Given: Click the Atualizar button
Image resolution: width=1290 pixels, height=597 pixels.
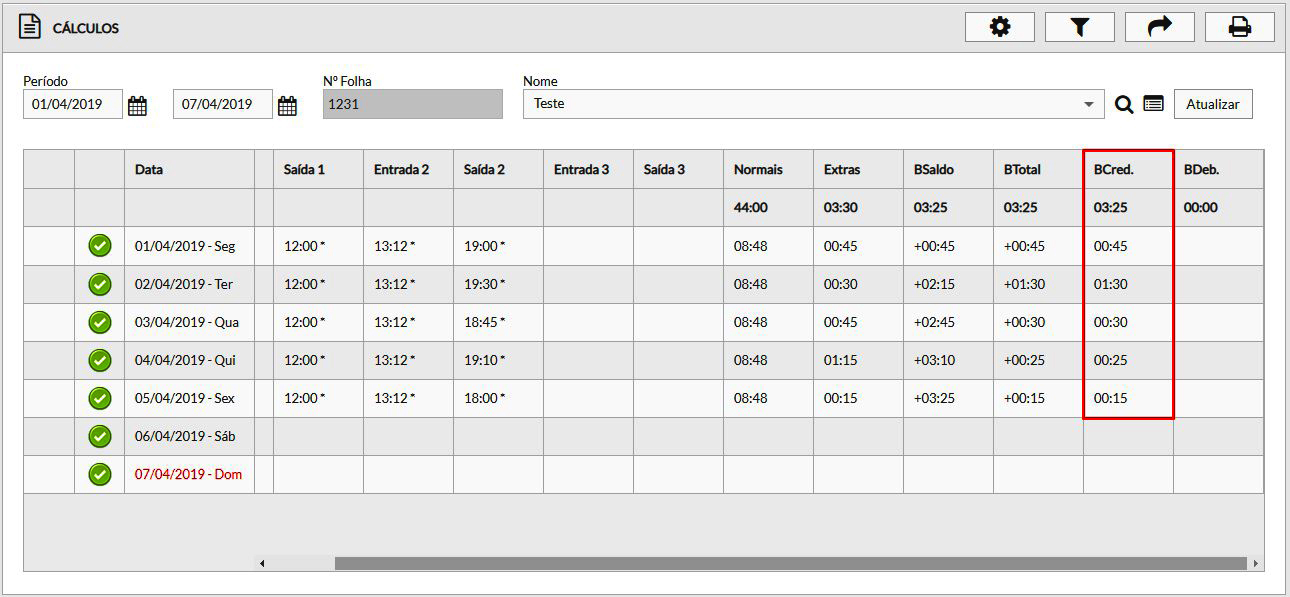Looking at the screenshot, I should [x=1212, y=104].
